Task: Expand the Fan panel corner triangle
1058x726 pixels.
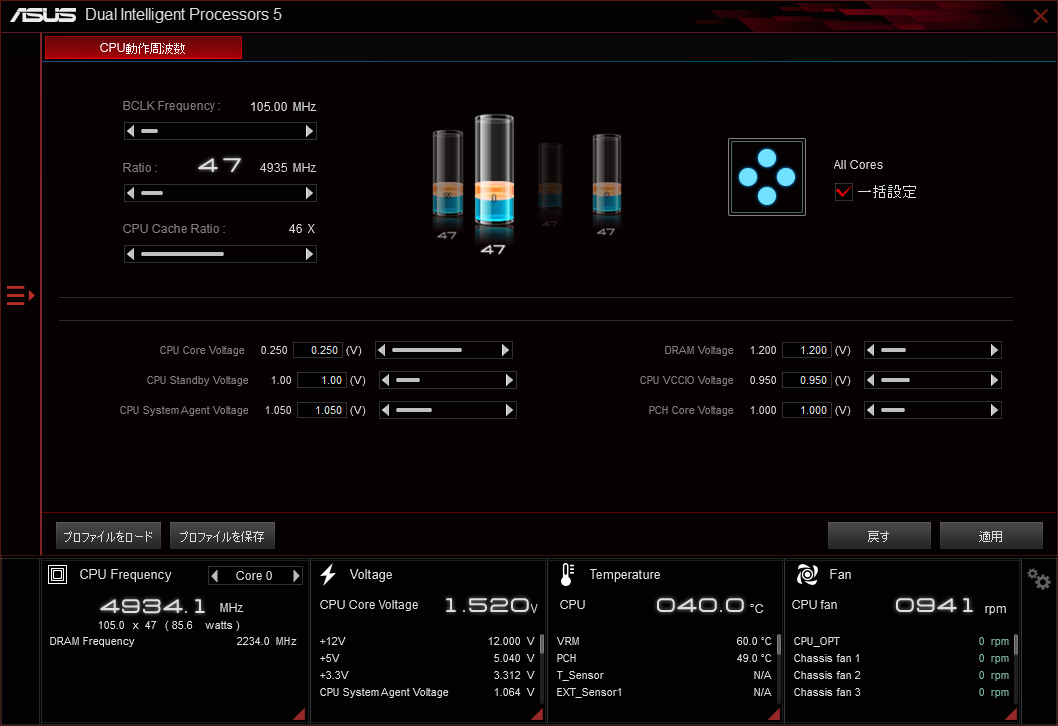Action: [1011, 714]
